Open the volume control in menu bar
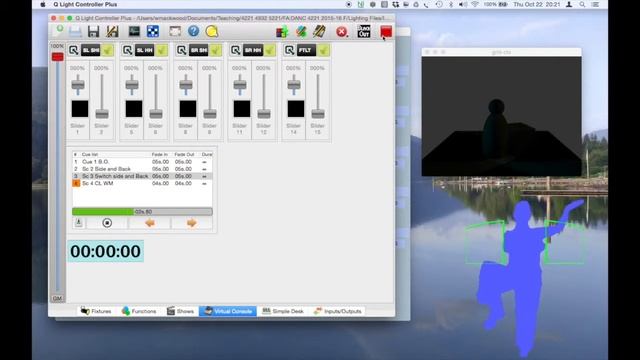The image size is (640, 360). tap(462, 4)
